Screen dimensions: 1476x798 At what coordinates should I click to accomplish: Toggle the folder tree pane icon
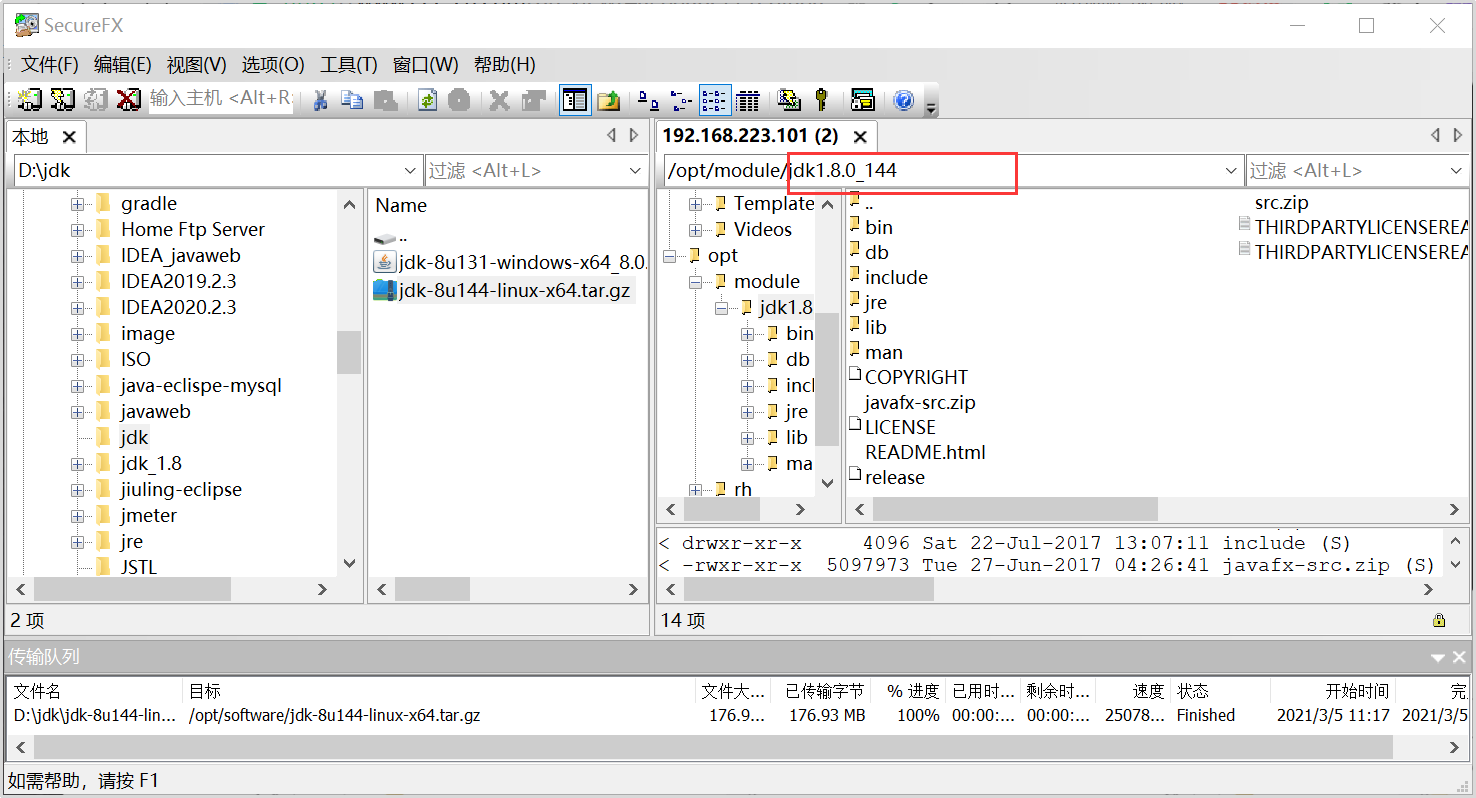[x=575, y=100]
